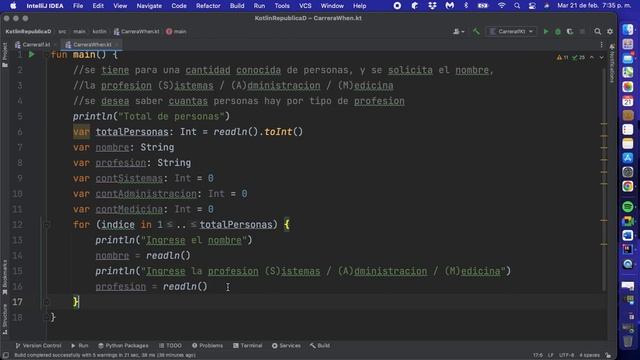
Task: Open the Terminal tool window
Action: coord(247,346)
